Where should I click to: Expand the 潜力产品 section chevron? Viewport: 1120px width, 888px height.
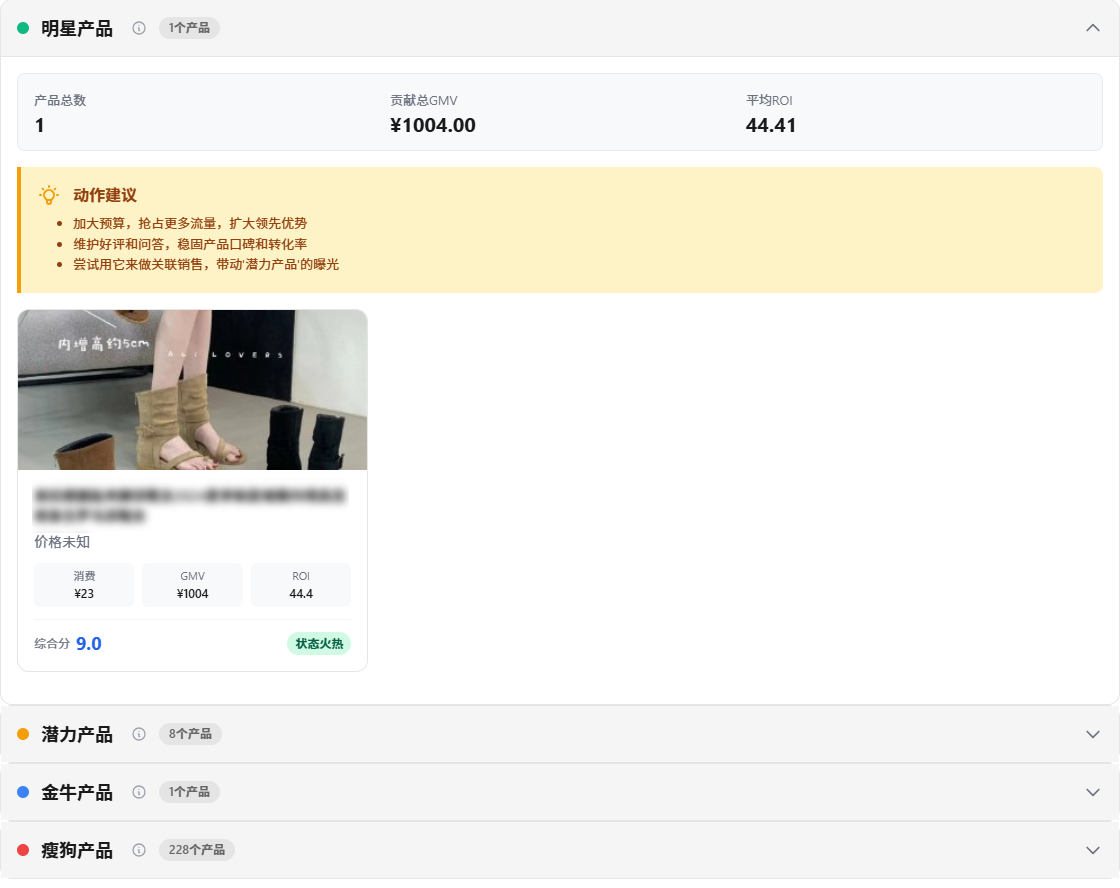pos(1092,734)
